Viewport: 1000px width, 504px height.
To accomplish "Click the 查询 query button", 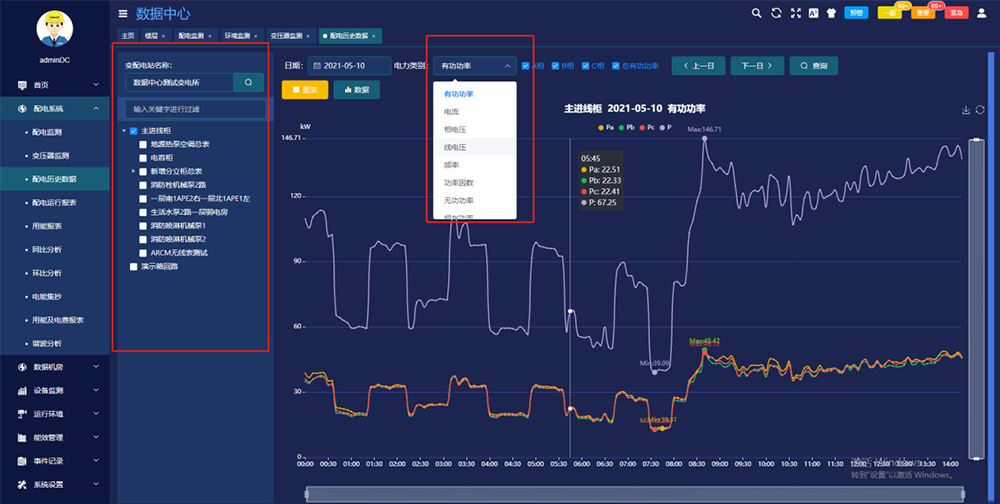I will click(x=814, y=65).
